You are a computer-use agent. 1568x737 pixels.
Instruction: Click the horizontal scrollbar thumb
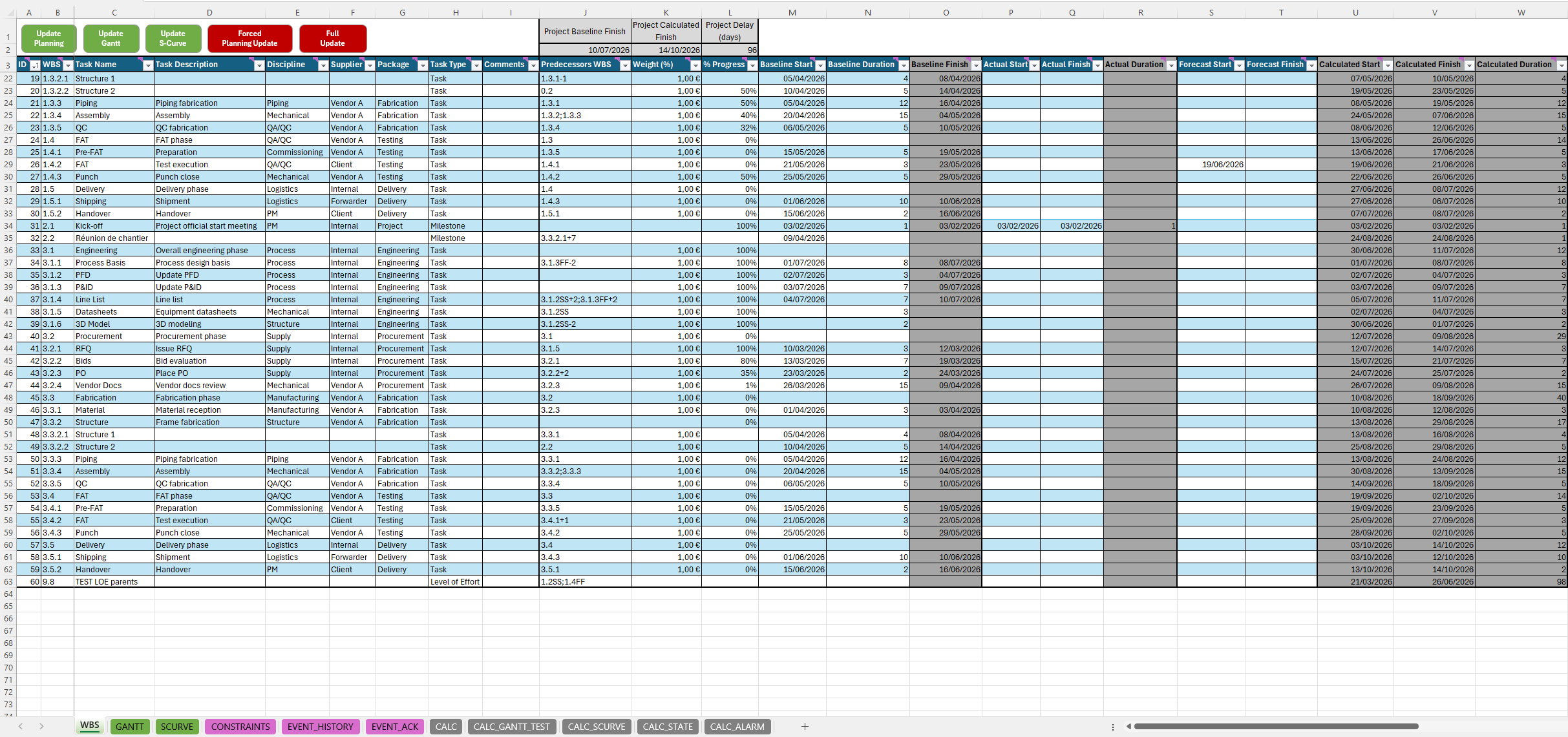1276,727
